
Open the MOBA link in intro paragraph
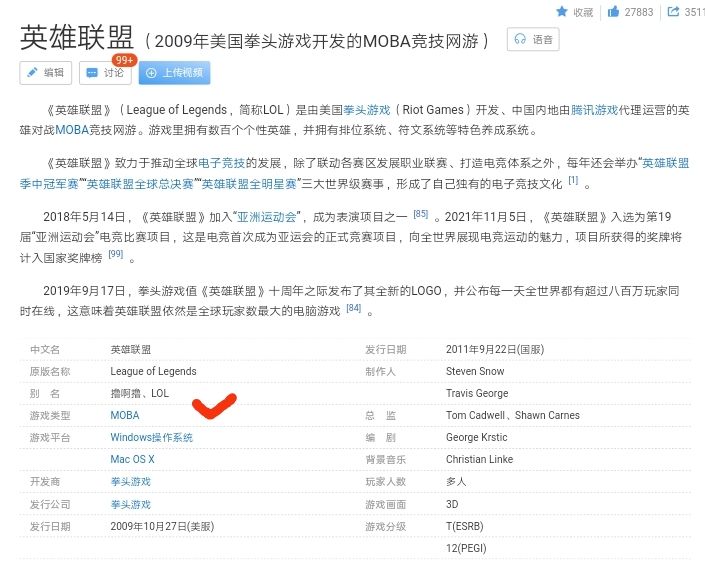coord(72,130)
